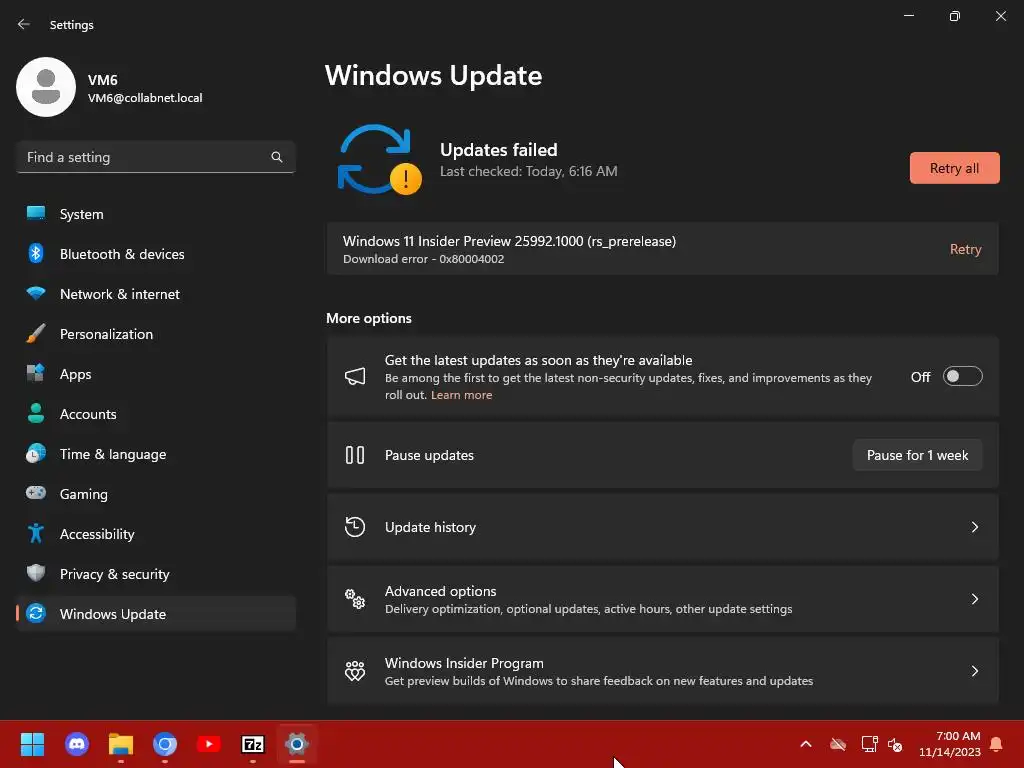Open Discord from the taskbar
Screen dimensions: 1024x768
(76, 744)
